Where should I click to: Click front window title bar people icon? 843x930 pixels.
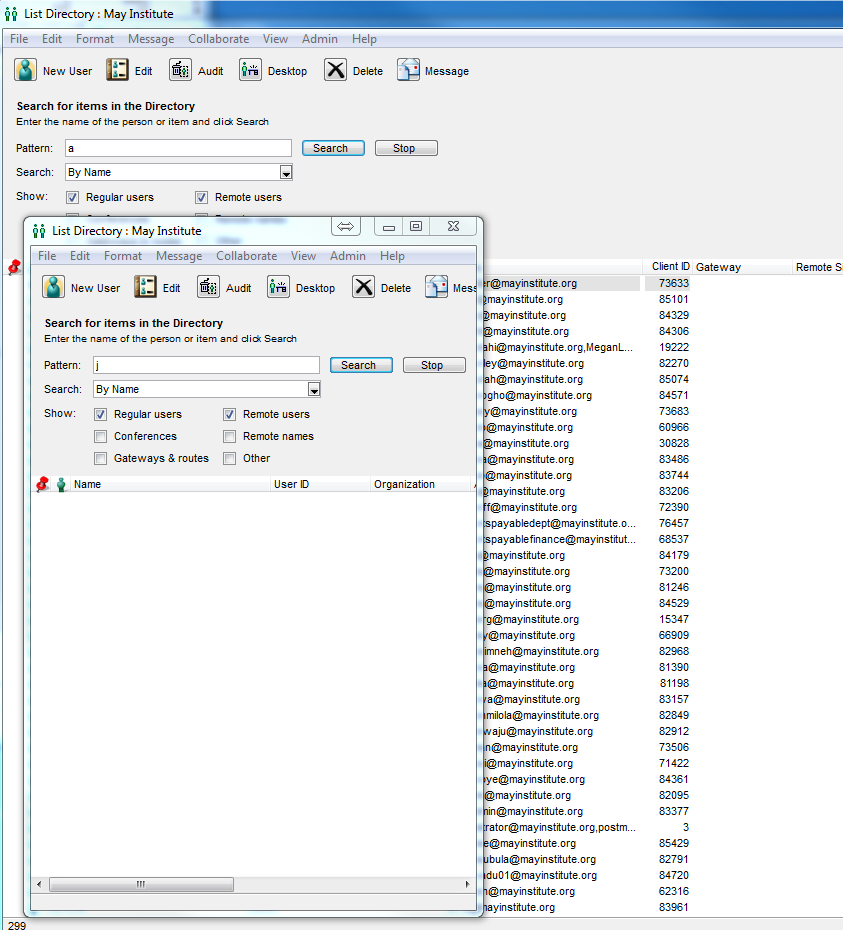pos(39,231)
